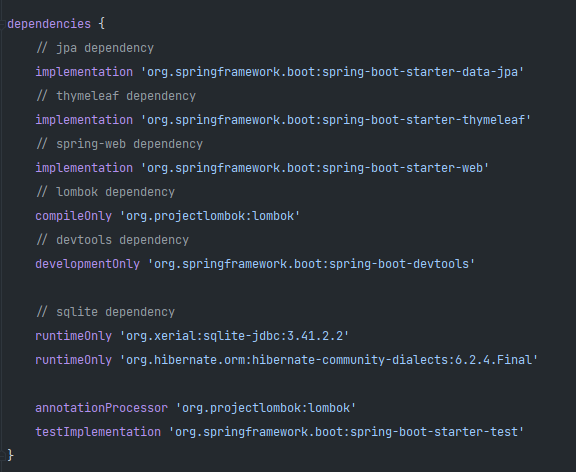Click the sqlite-jdbc:3.41.2.2 string
The width and height of the screenshot is (576, 472).
click(x=234, y=336)
